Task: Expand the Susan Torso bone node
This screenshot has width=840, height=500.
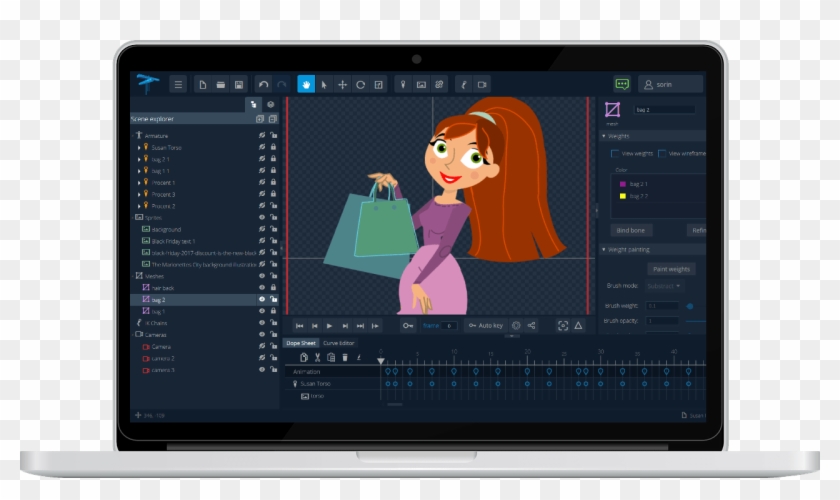Action: coord(139,147)
